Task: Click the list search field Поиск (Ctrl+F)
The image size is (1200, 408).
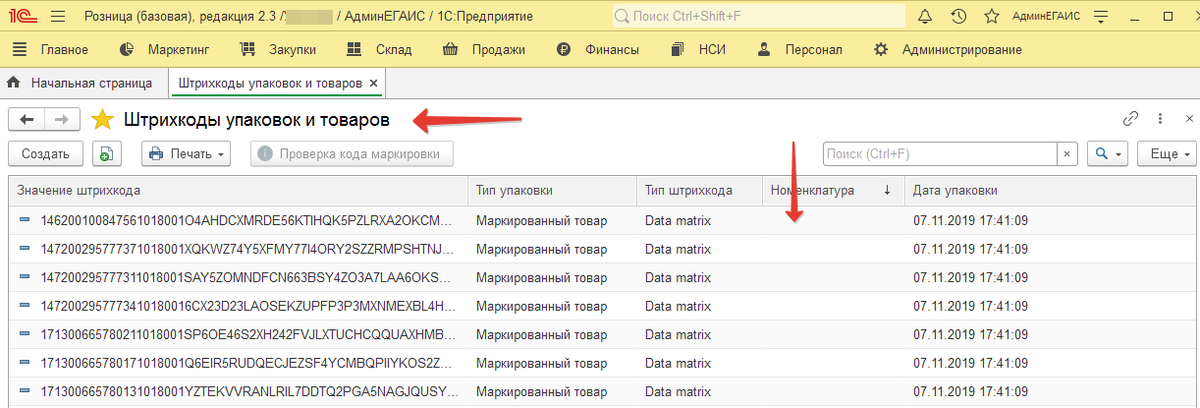Action: 939,154
